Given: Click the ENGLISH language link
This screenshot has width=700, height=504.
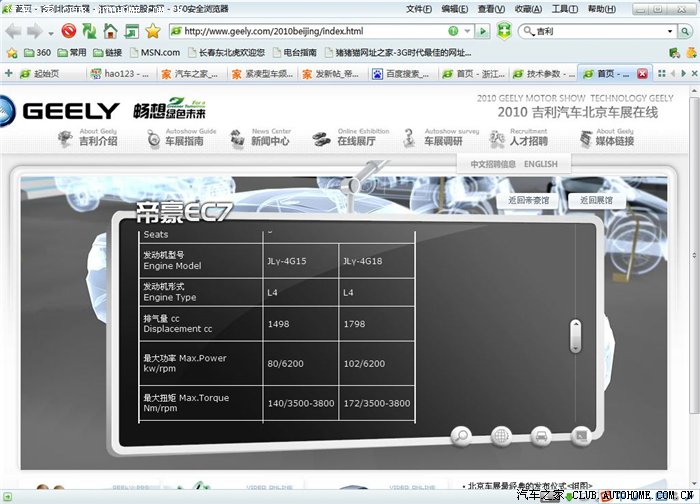Looking at the screenshot, I should click(542, 164).
